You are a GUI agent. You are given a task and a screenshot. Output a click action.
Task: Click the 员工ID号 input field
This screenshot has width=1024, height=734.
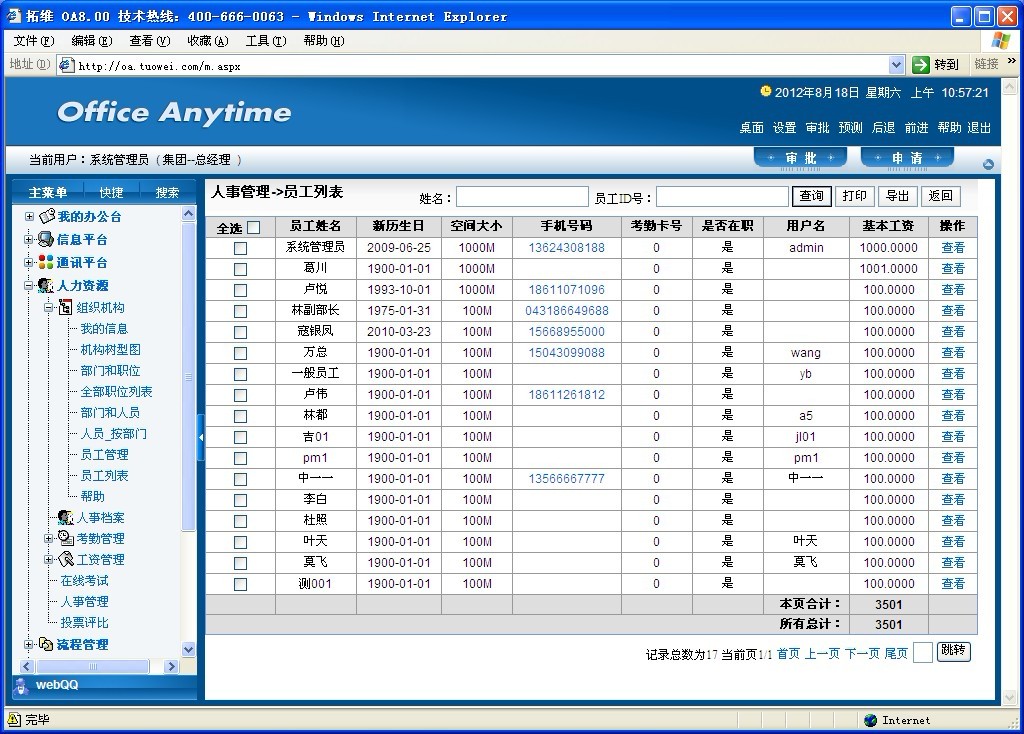722,197
